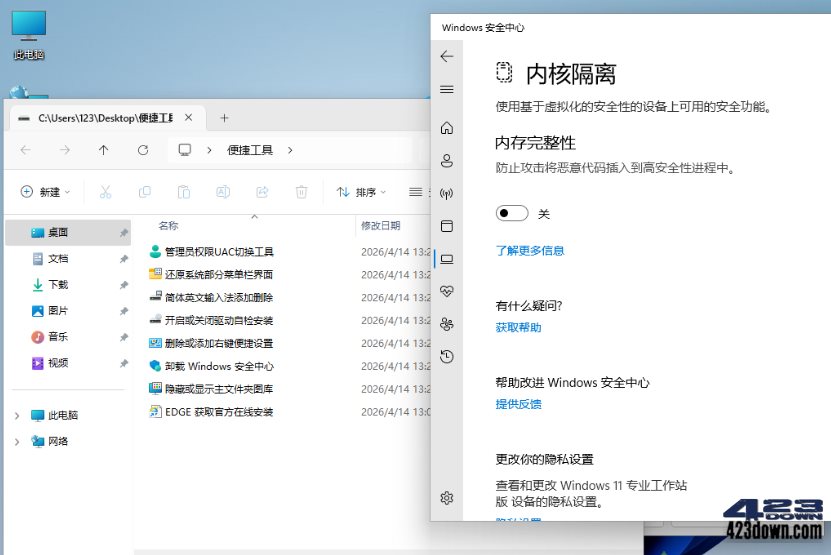
Task: Open Home in Windows Security sidebar
Action: [x=447, y=128]
